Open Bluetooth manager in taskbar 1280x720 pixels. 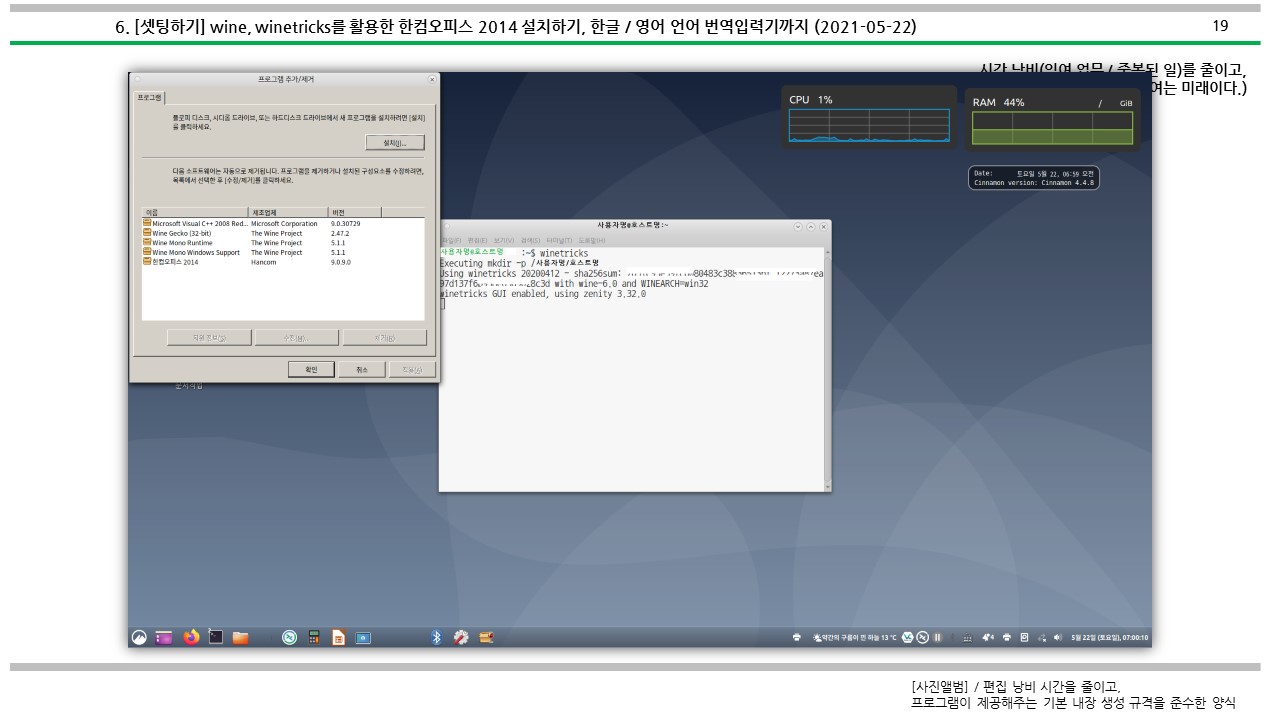pyautogui.click(x=436, y=637)
